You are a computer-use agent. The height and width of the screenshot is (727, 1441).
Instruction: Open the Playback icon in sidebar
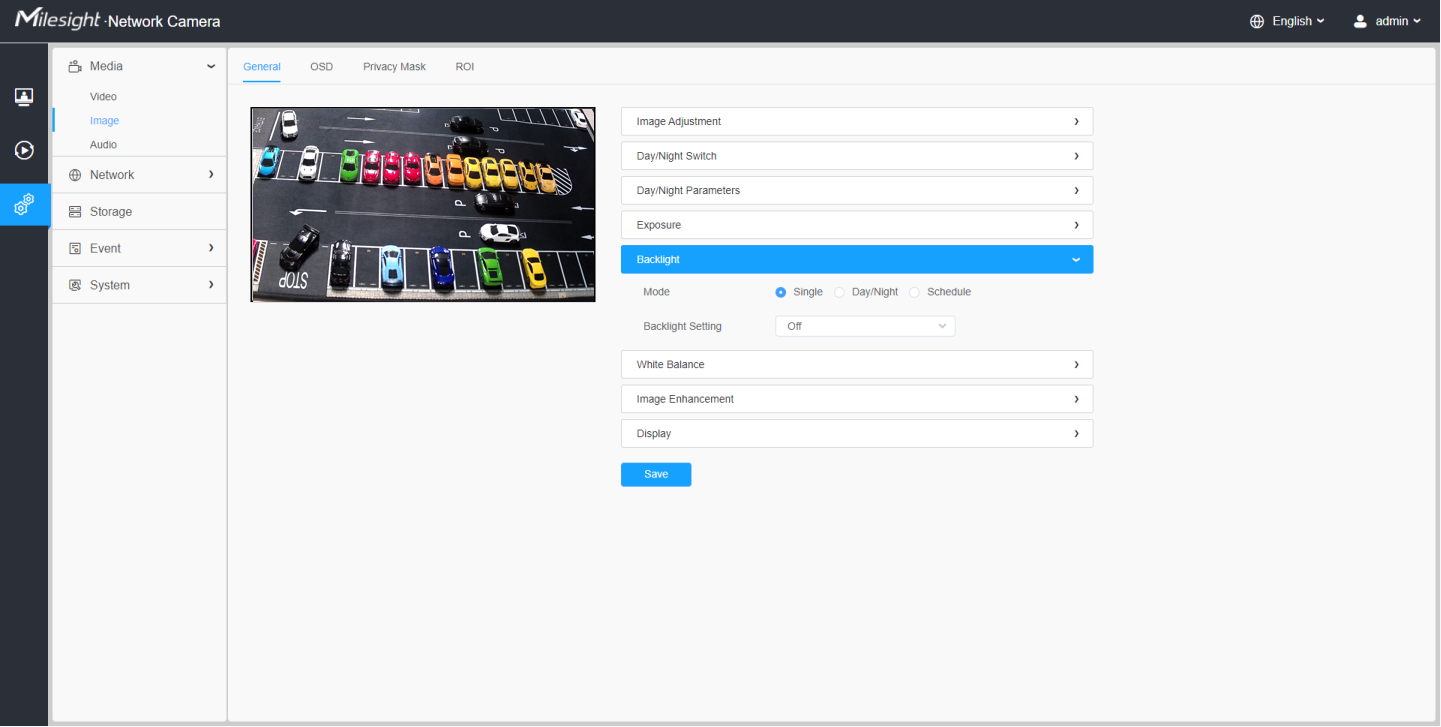click(x=24, y=151)
